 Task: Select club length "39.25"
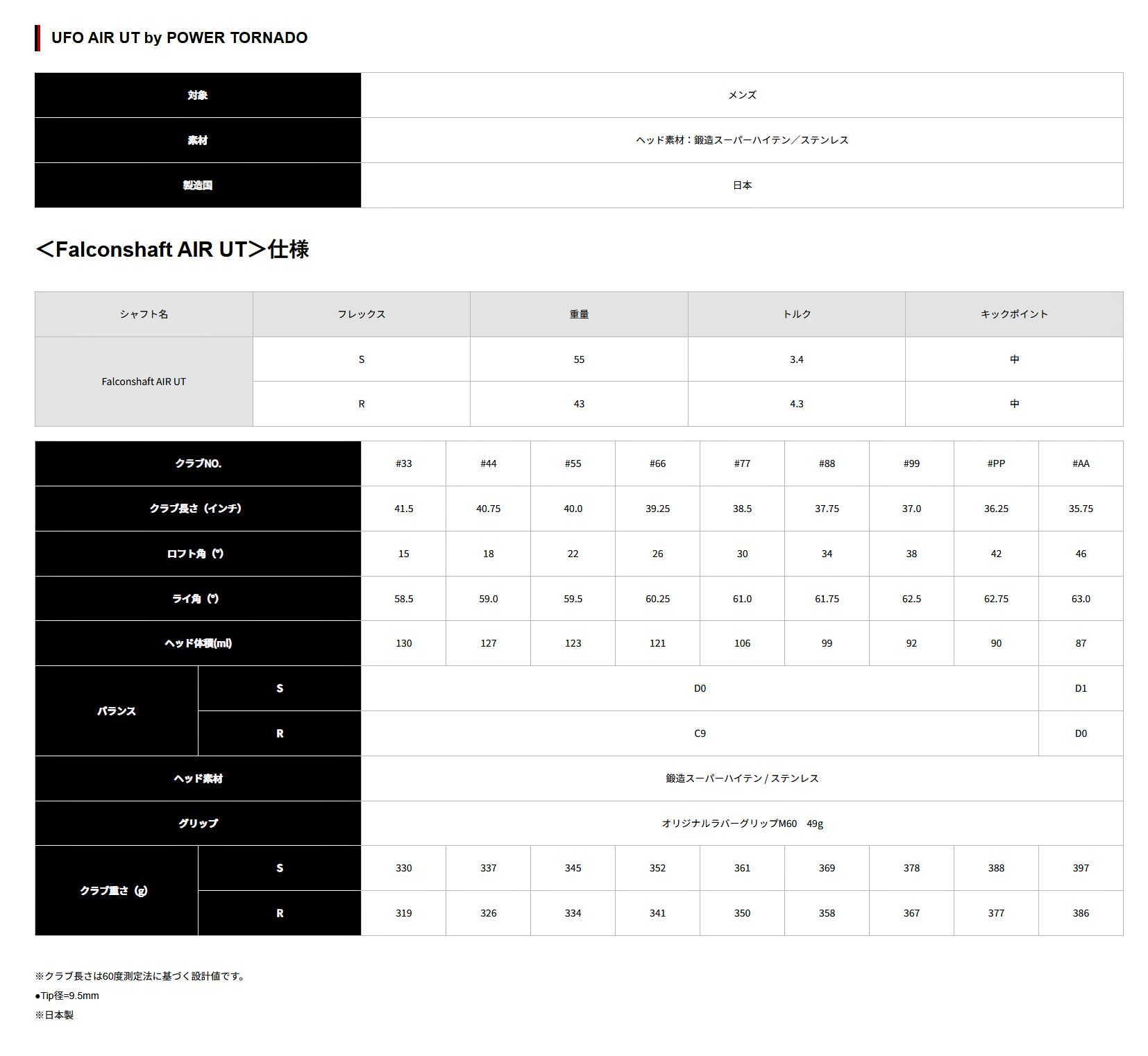tap(657, 509)
